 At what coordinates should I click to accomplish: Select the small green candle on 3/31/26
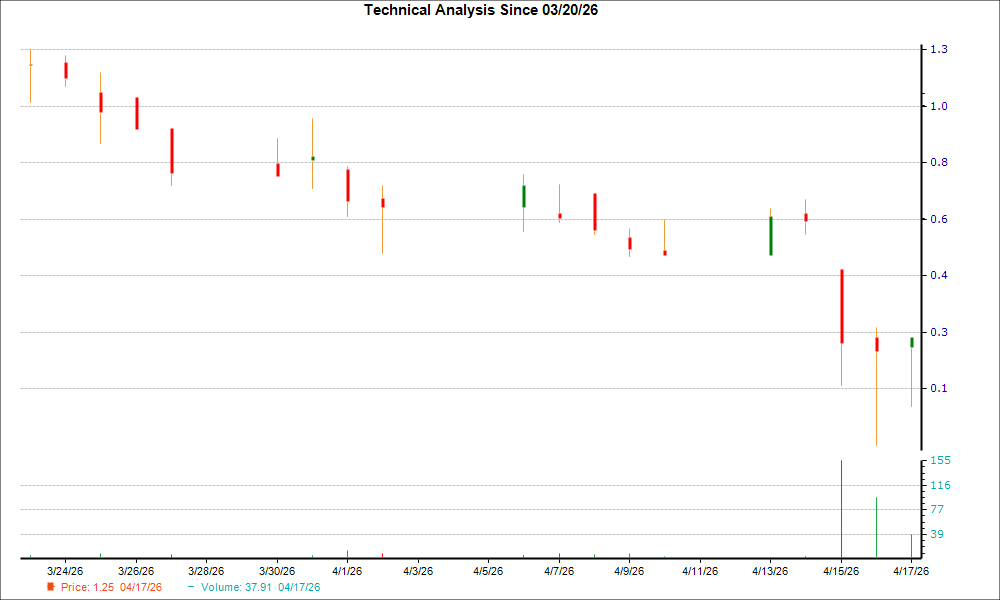pos(311,158)
